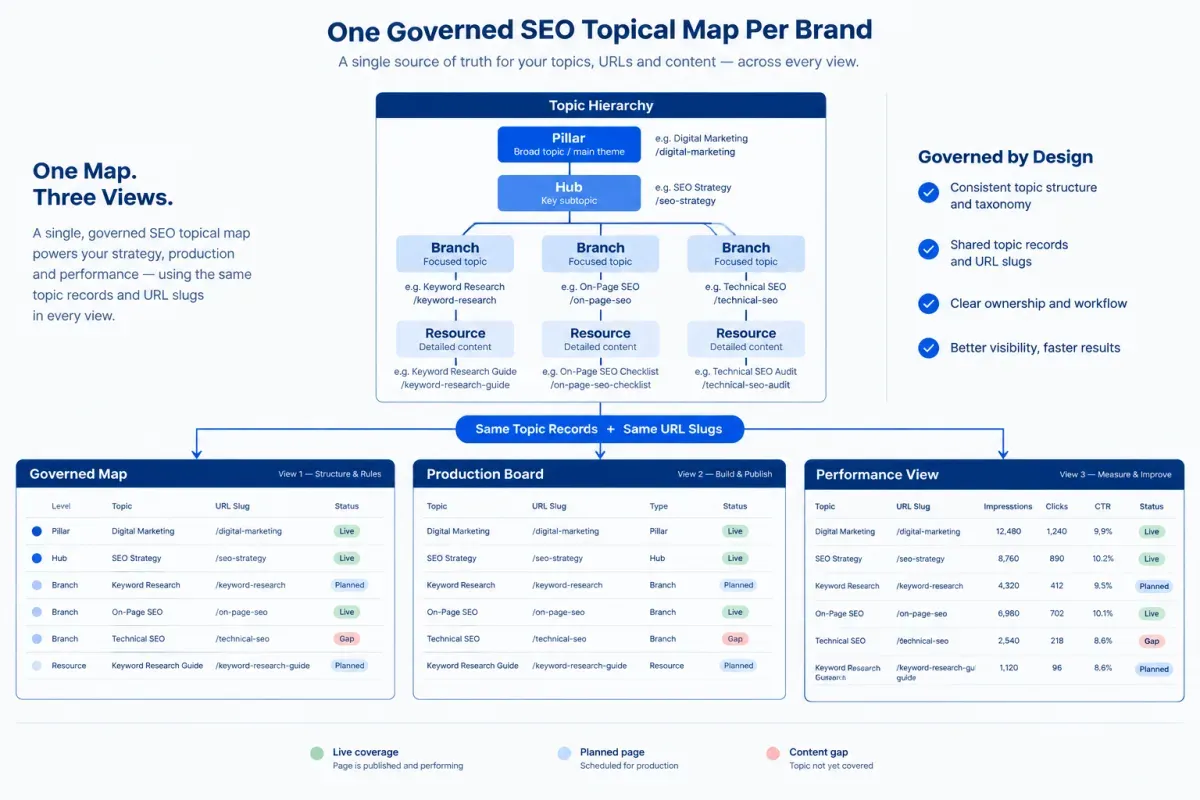Click the View 1 — Structure & Rules label
The height and width of the screenshot is (800, 1200).
[x=330, y=474]
